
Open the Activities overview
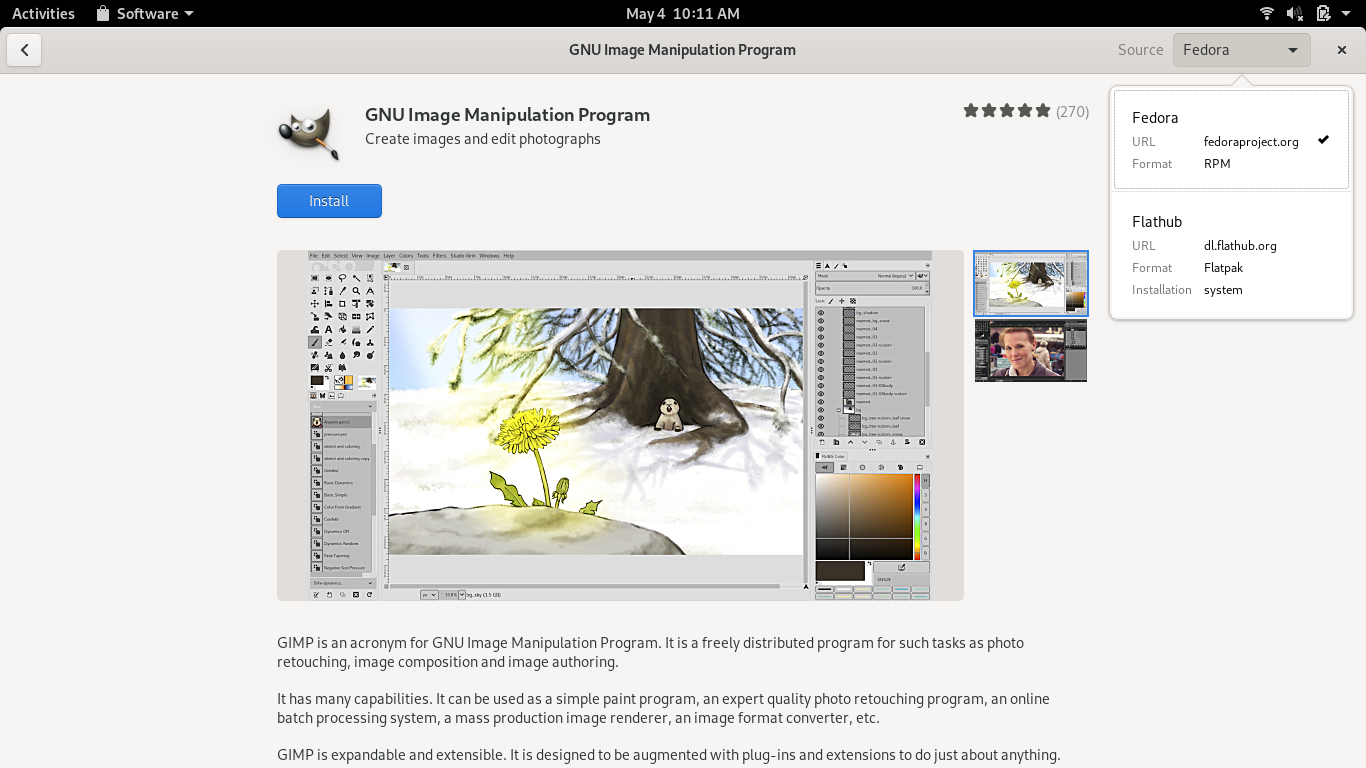tap(43, 14)
